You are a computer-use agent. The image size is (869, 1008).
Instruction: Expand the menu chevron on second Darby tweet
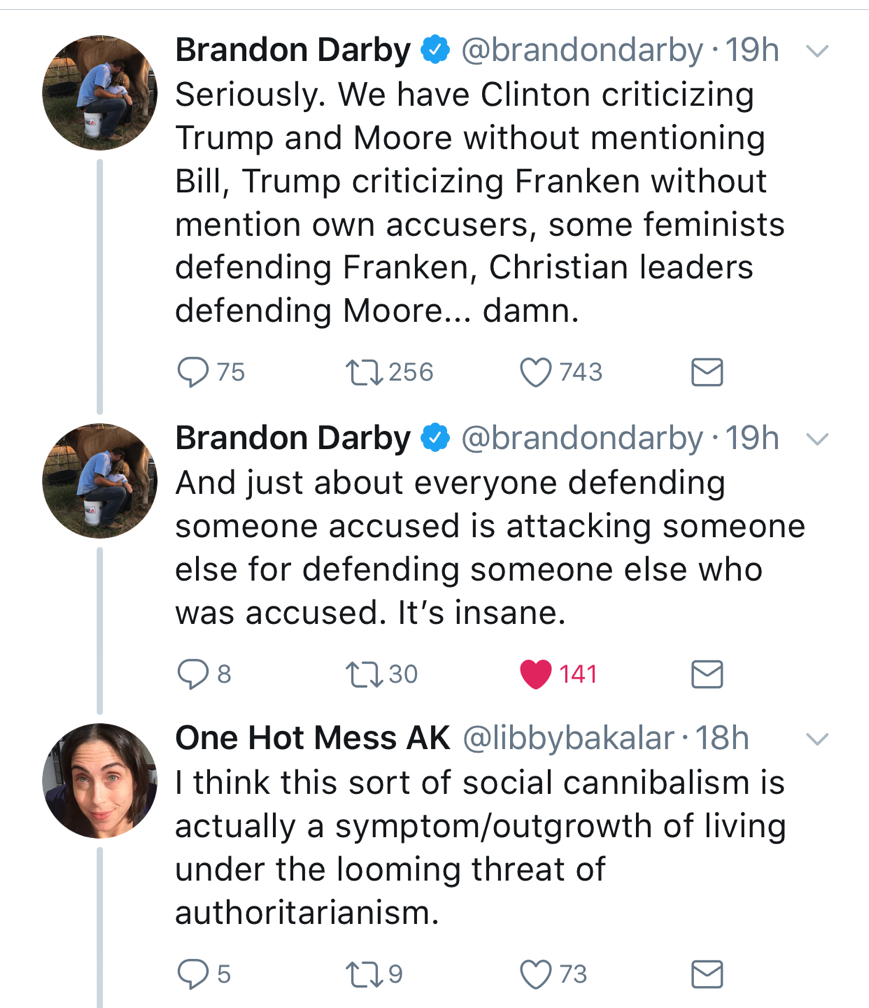click(x=817, y=439)
